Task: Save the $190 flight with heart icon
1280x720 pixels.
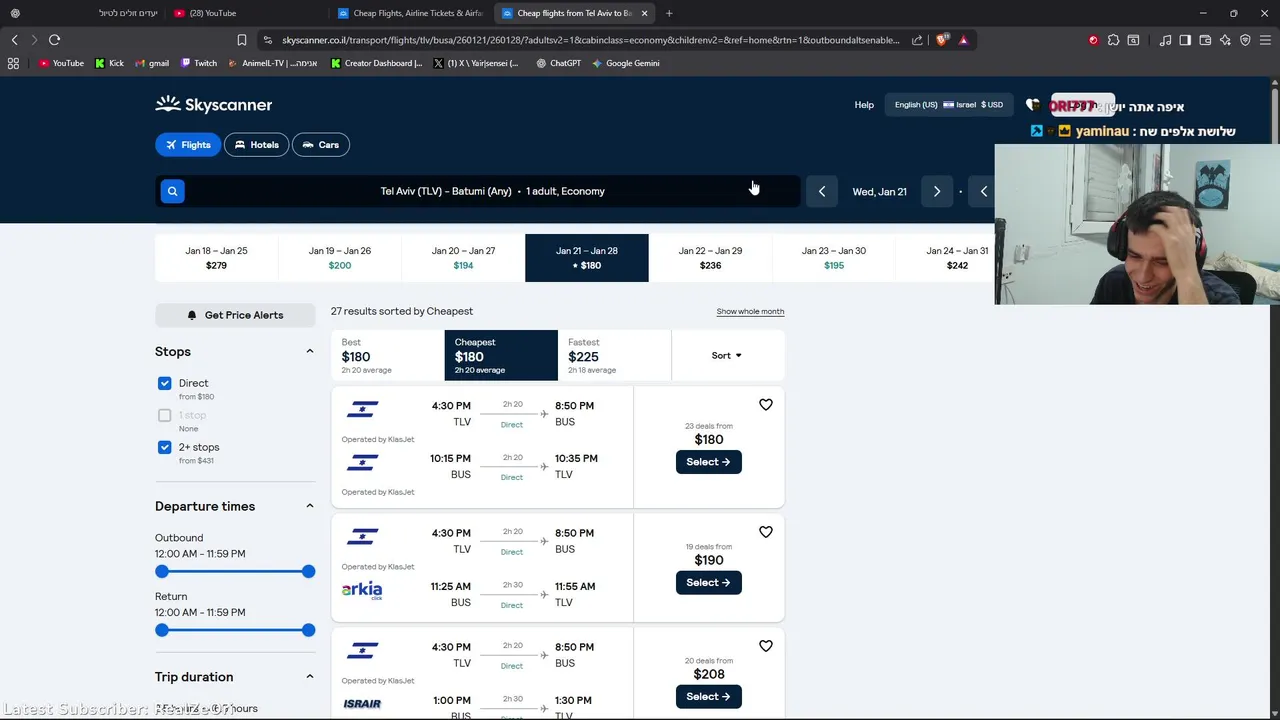Action: (x=766, y=532)
